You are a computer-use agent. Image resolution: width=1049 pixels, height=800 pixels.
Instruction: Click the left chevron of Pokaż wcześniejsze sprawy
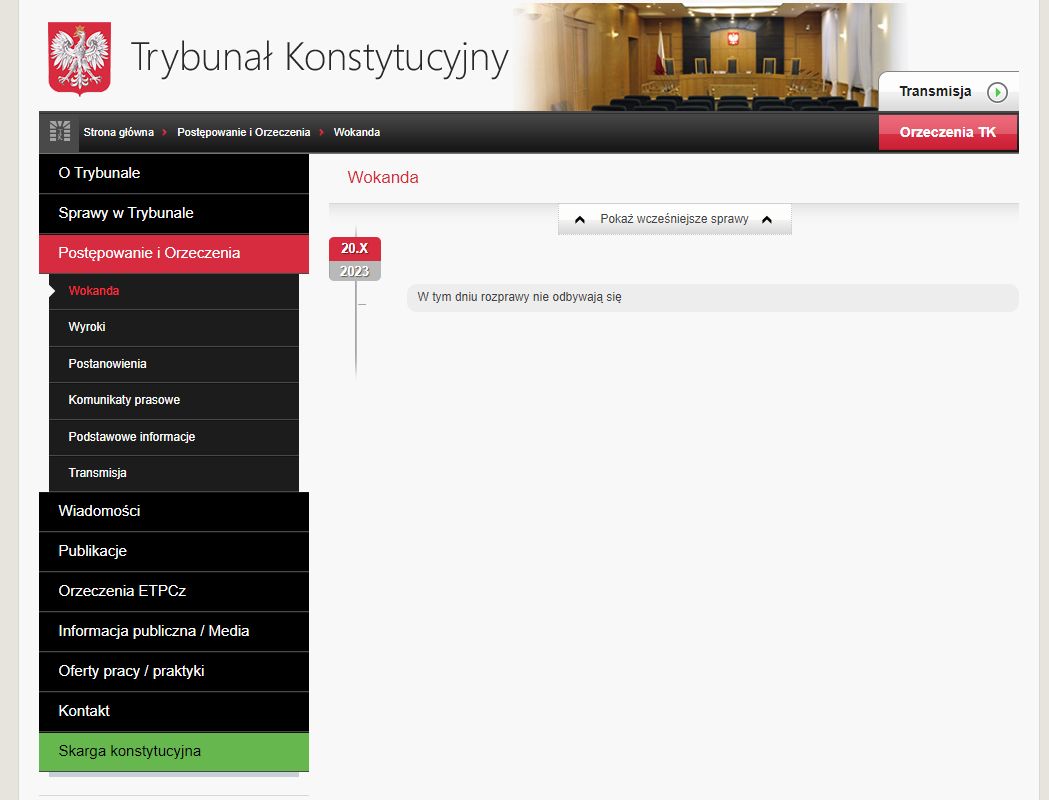(x=580, y=219)
